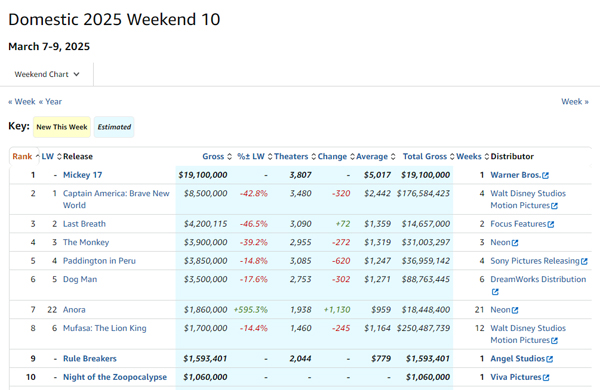The width and height of the screenshot is (600, 390).
Task: Click the sort arrows on Theaters column
Action: 313,157
